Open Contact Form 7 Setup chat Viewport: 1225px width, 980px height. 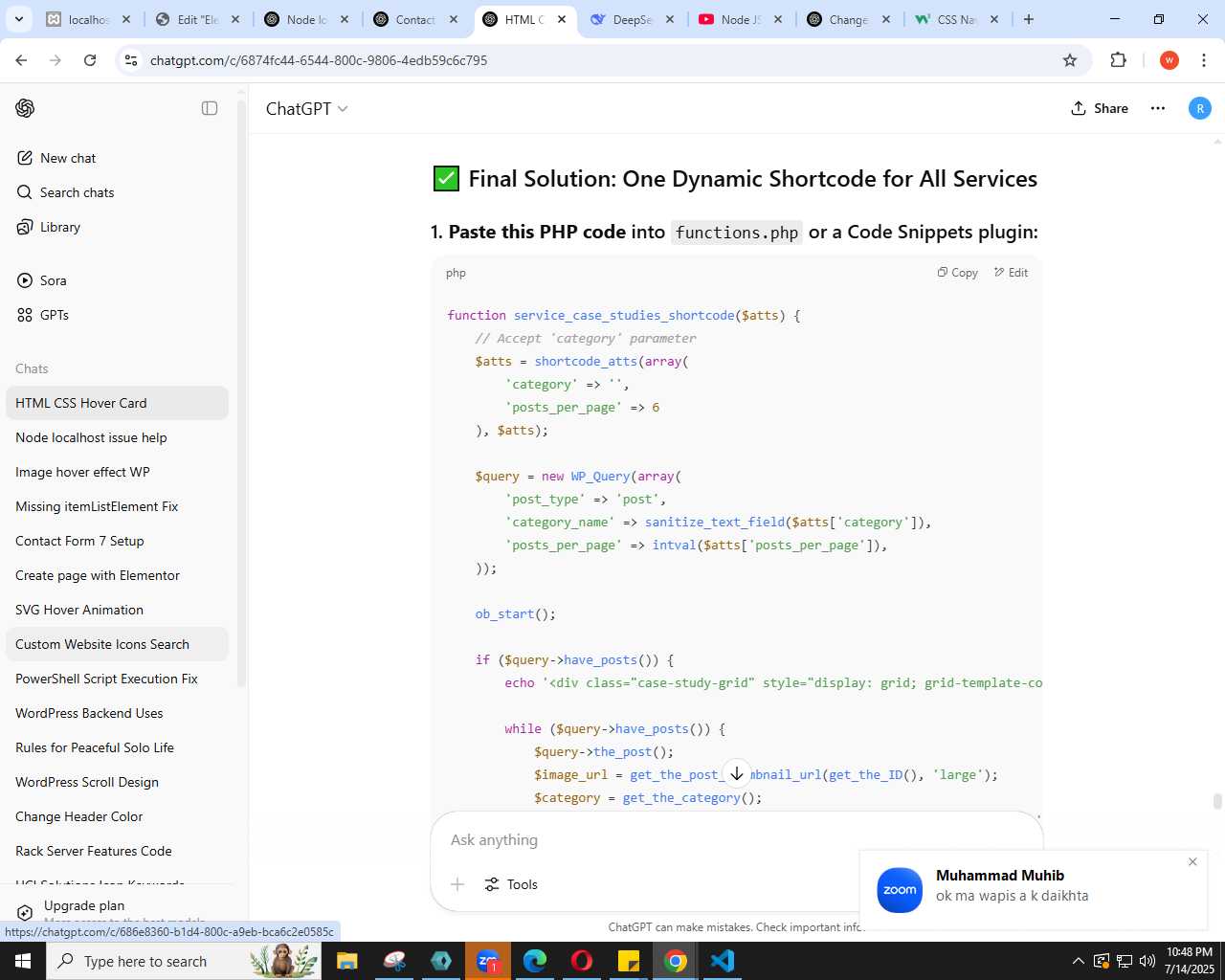point(117,541)
